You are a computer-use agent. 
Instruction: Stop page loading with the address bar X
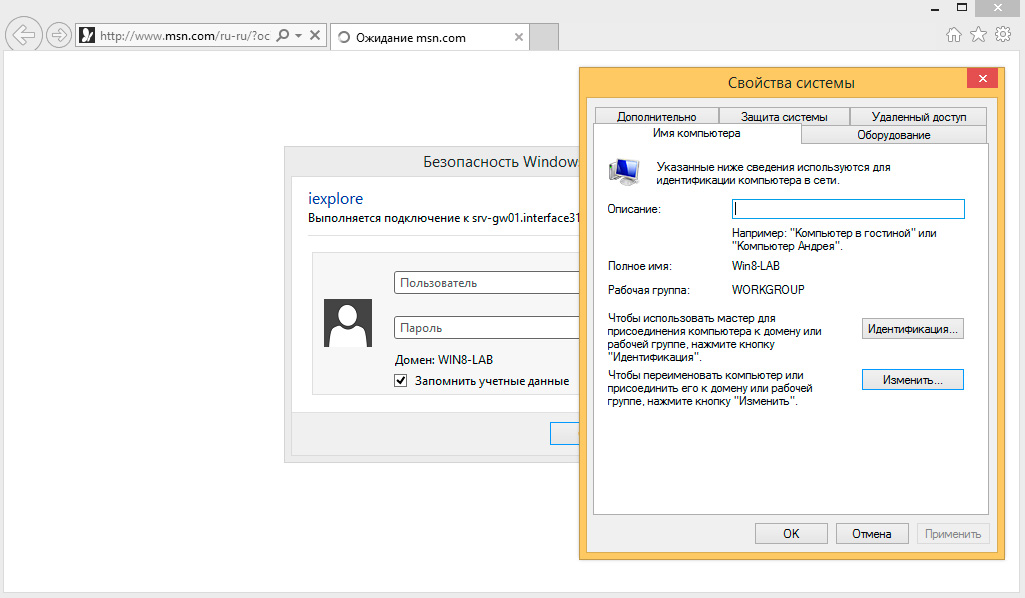[x=314, y=35]
